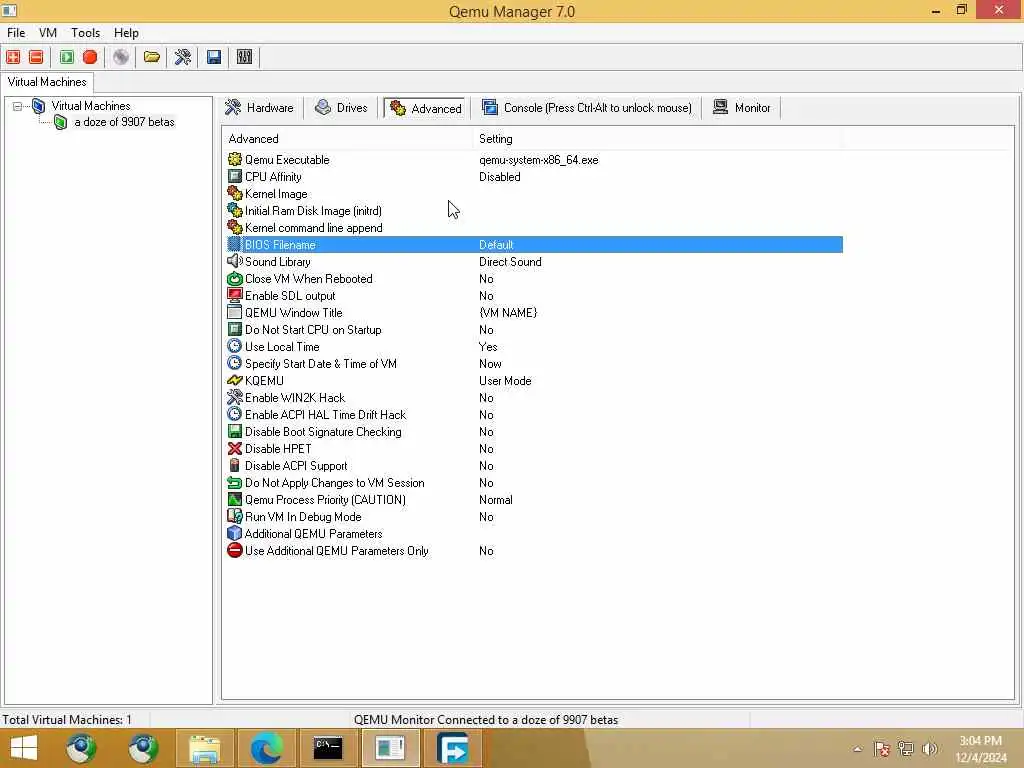Open the Command Prompt taskbar icon

click(328, 748)
